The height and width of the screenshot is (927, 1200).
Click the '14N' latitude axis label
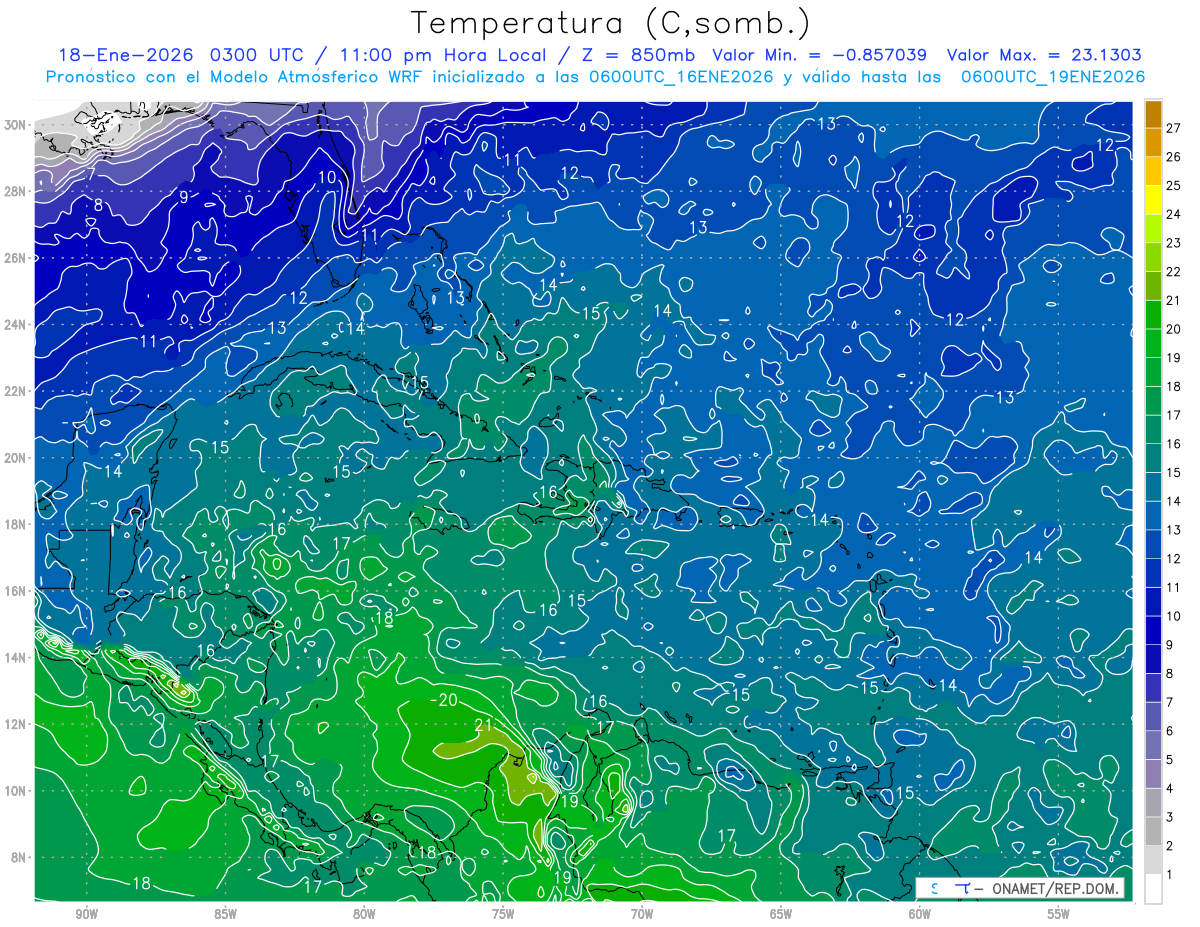[x=15, y=657]
